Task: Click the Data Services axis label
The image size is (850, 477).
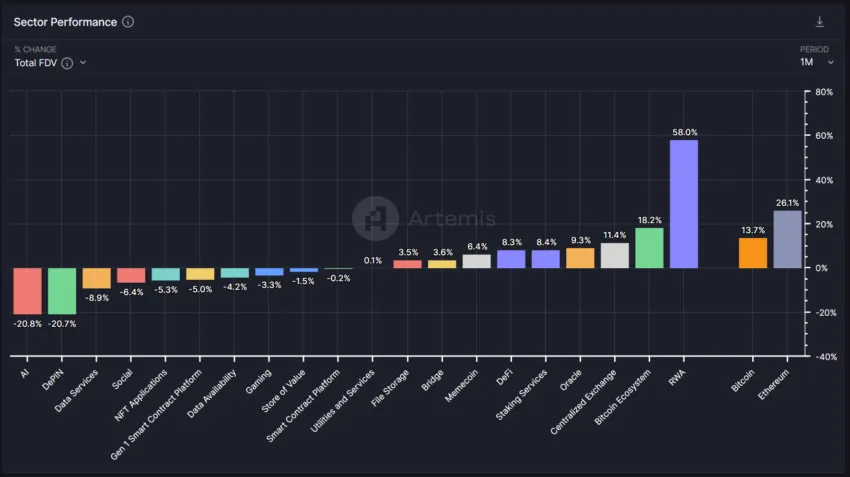Action: (x=76, y=390)
